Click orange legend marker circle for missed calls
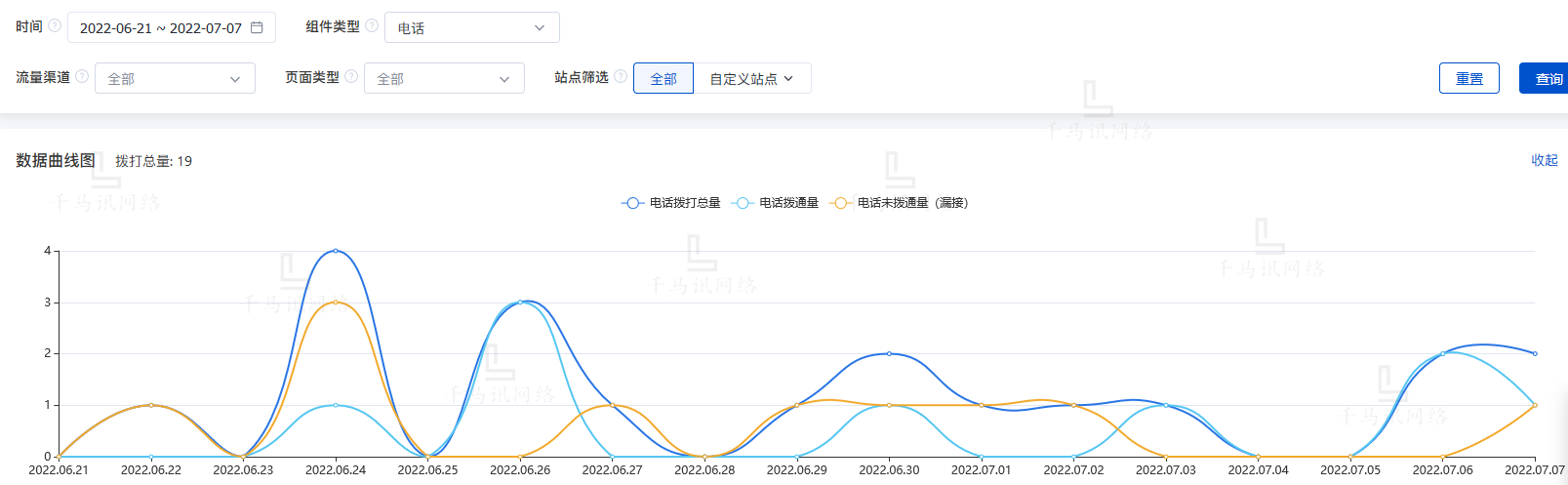The image size is (1568, 485). pyautogui.click(x=839, y=203)
